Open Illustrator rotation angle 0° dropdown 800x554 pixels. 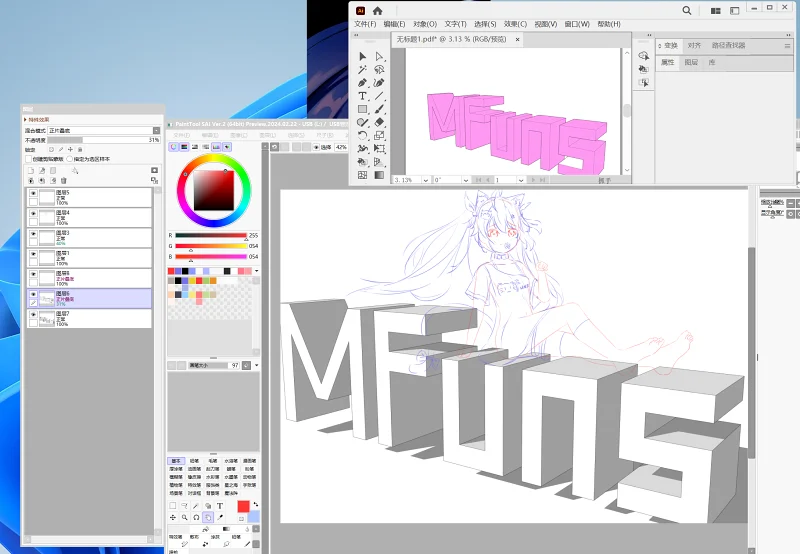(x=465, y=180)
